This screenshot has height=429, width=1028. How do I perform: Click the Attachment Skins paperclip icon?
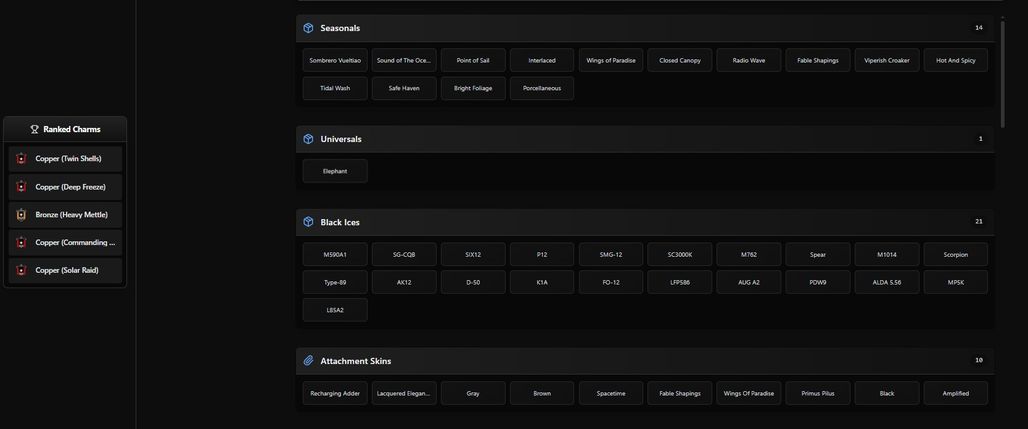pyautogui.click(x=308, y=361)
